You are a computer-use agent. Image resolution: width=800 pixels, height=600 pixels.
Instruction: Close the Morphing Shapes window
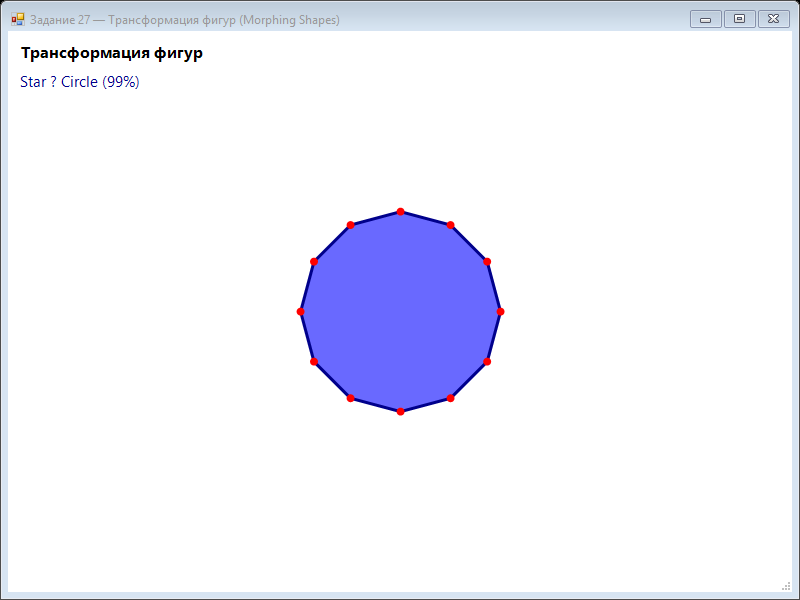click(773, 19)
